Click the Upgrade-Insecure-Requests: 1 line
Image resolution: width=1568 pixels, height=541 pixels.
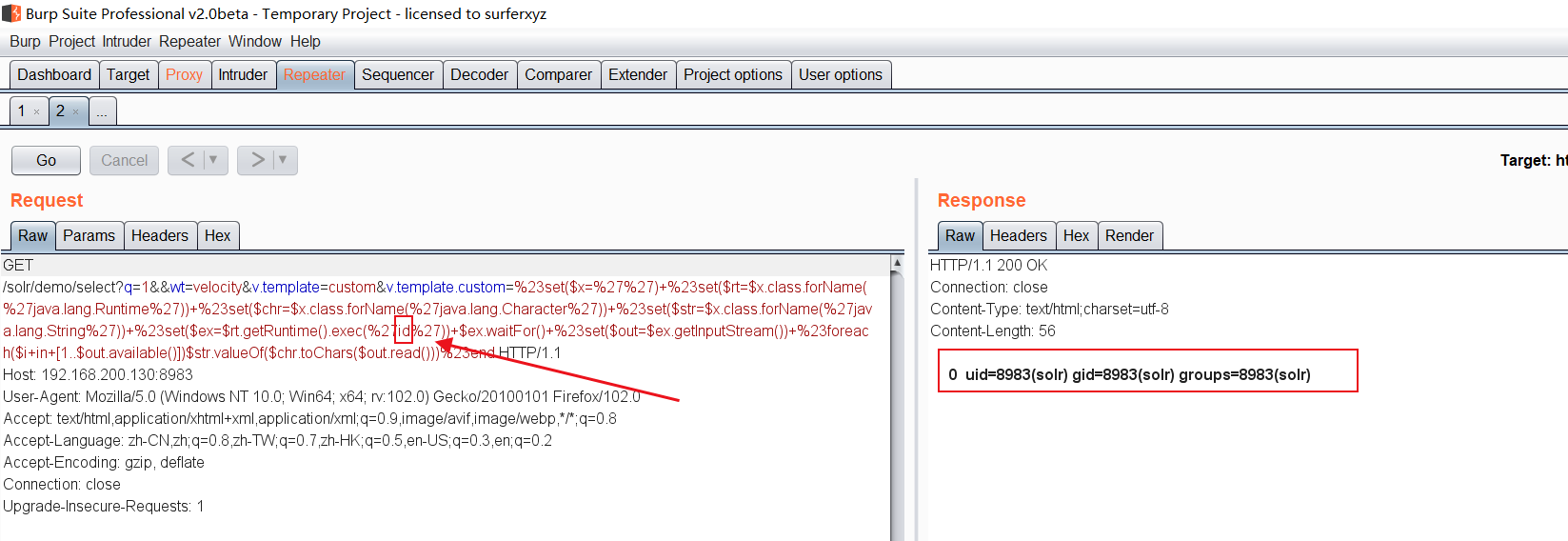[x=104, y=507]
